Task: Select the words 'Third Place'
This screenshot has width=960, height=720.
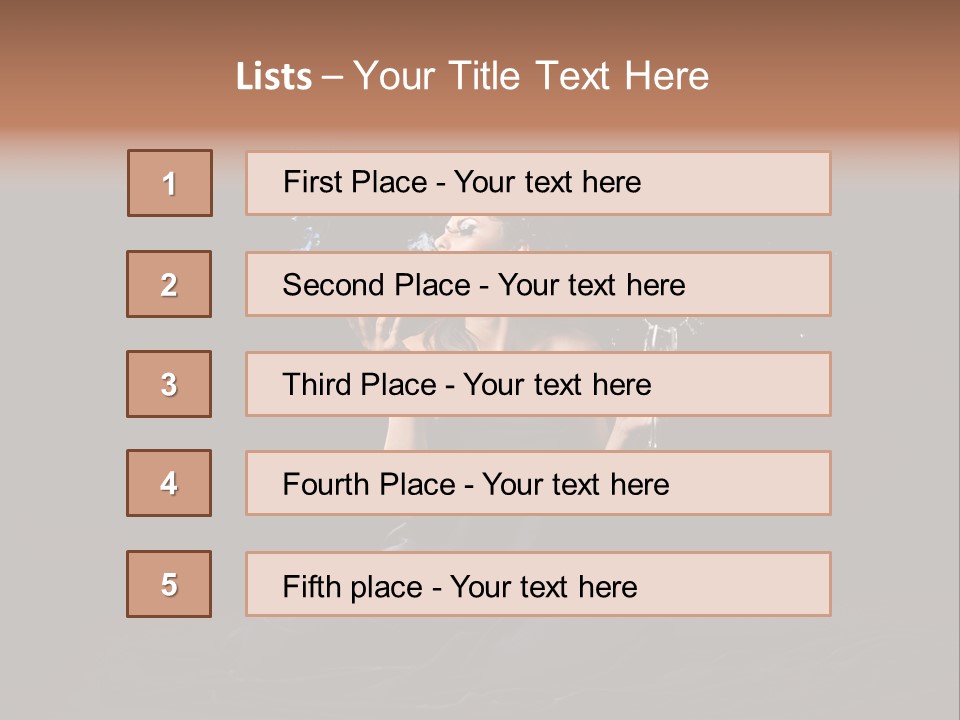Action: click(x=359, y=385)
